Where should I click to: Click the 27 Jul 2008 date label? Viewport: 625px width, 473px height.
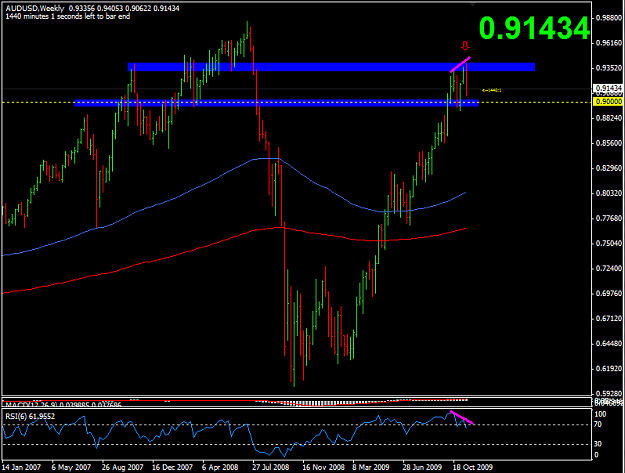click(x=271, y=467)
